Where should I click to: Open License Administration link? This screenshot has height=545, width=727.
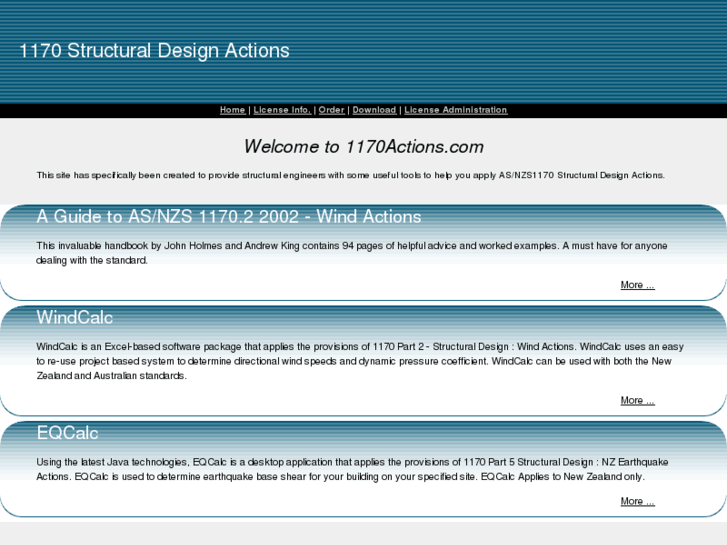click(456, 110)
